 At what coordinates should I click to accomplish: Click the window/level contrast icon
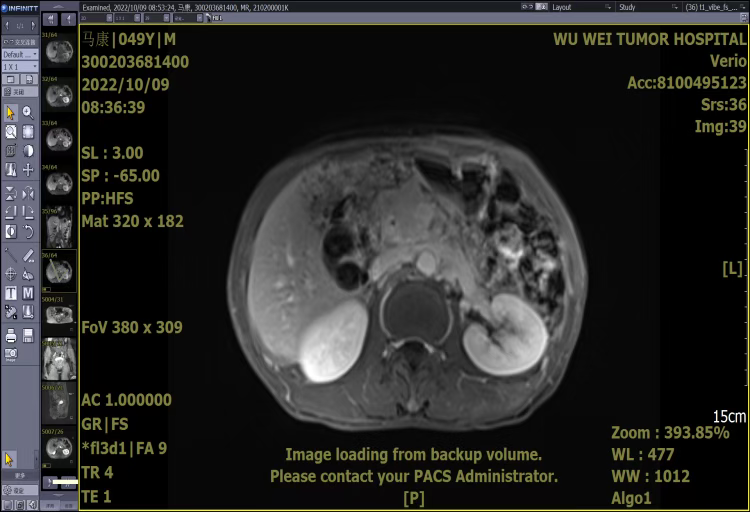(x=28, y=150)
